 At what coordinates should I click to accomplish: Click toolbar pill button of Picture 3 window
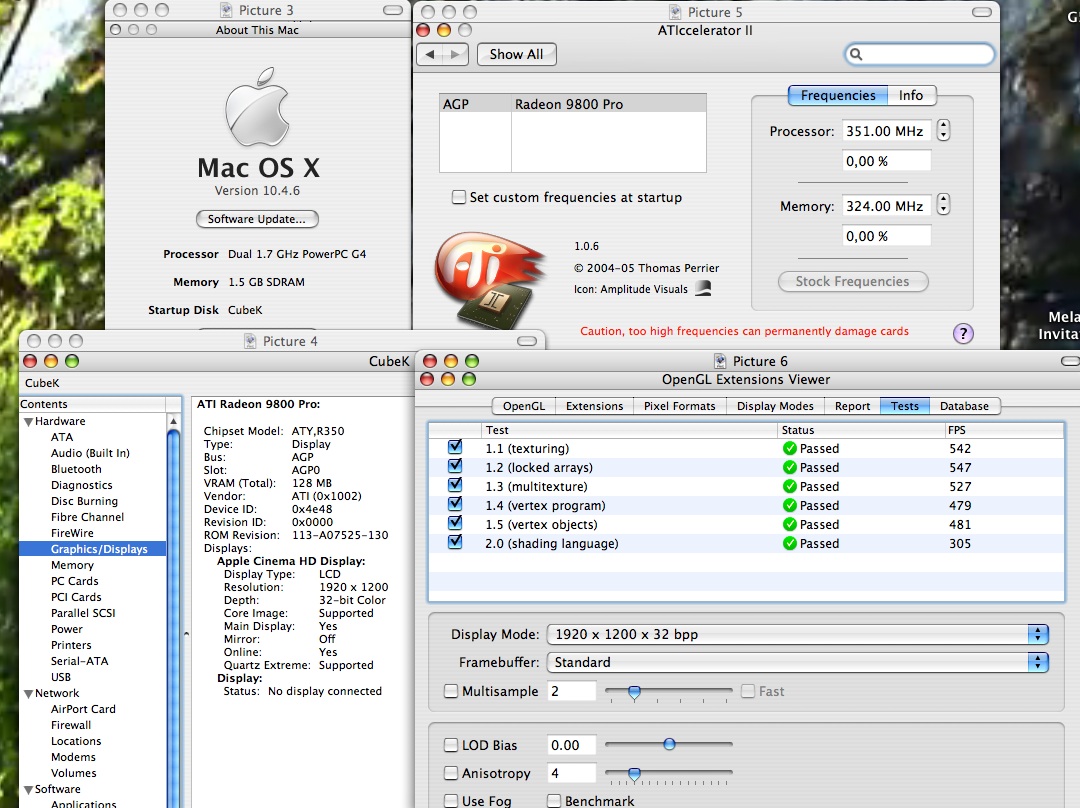[393, 10]
